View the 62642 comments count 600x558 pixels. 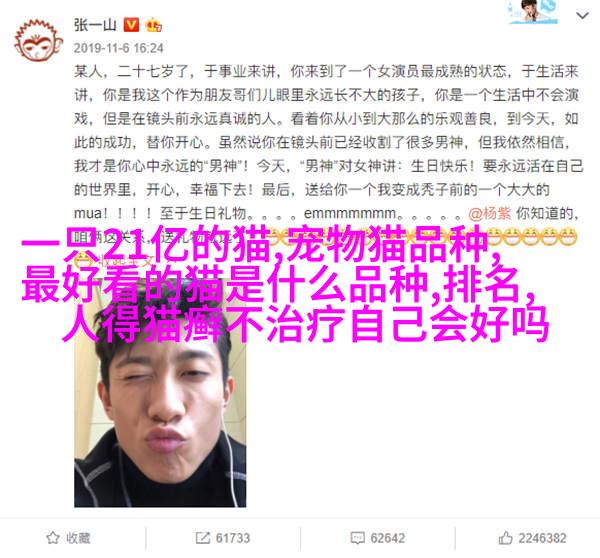point(388,538)
